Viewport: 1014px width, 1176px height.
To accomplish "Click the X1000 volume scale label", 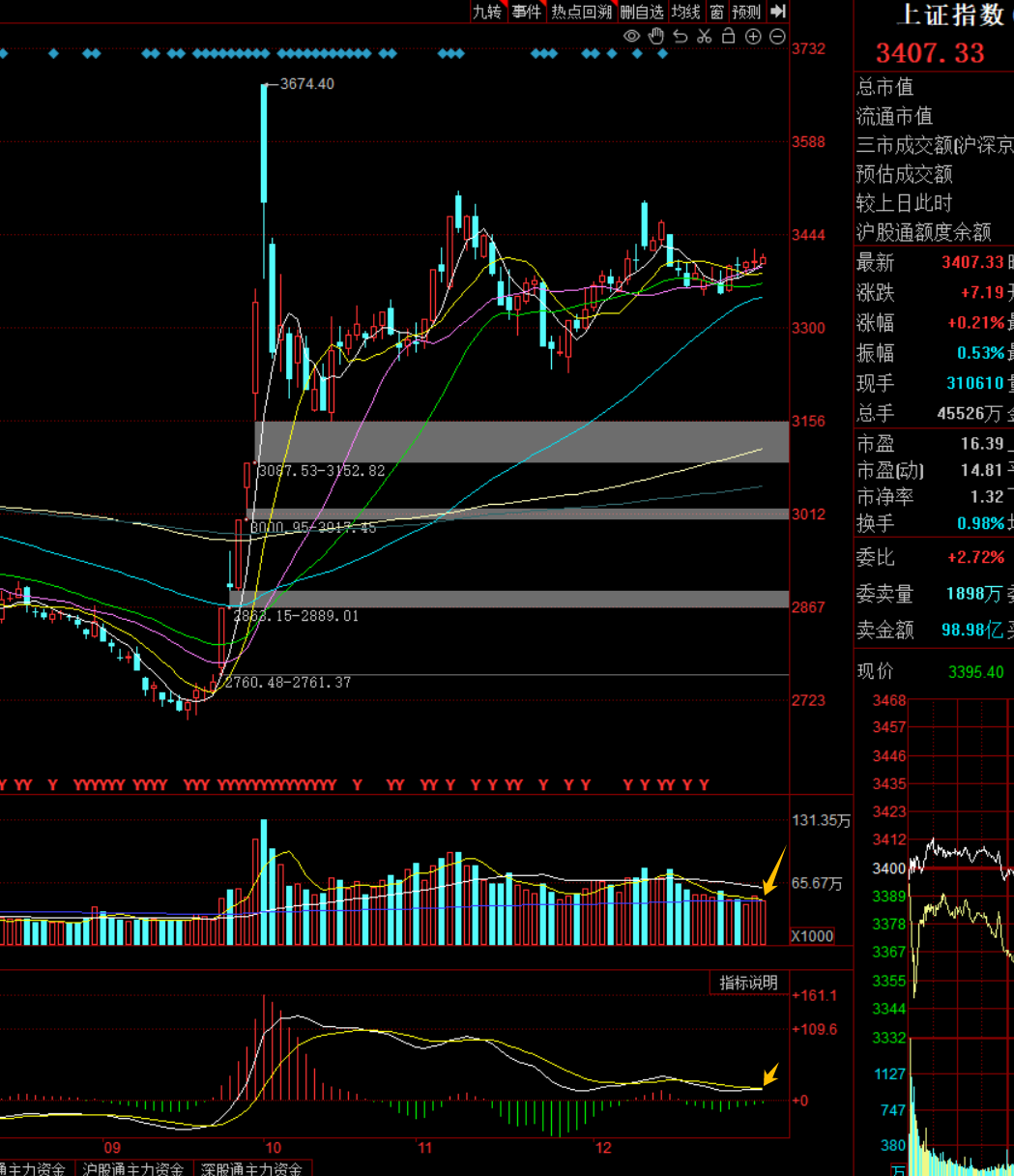I will tap(812, 936).
